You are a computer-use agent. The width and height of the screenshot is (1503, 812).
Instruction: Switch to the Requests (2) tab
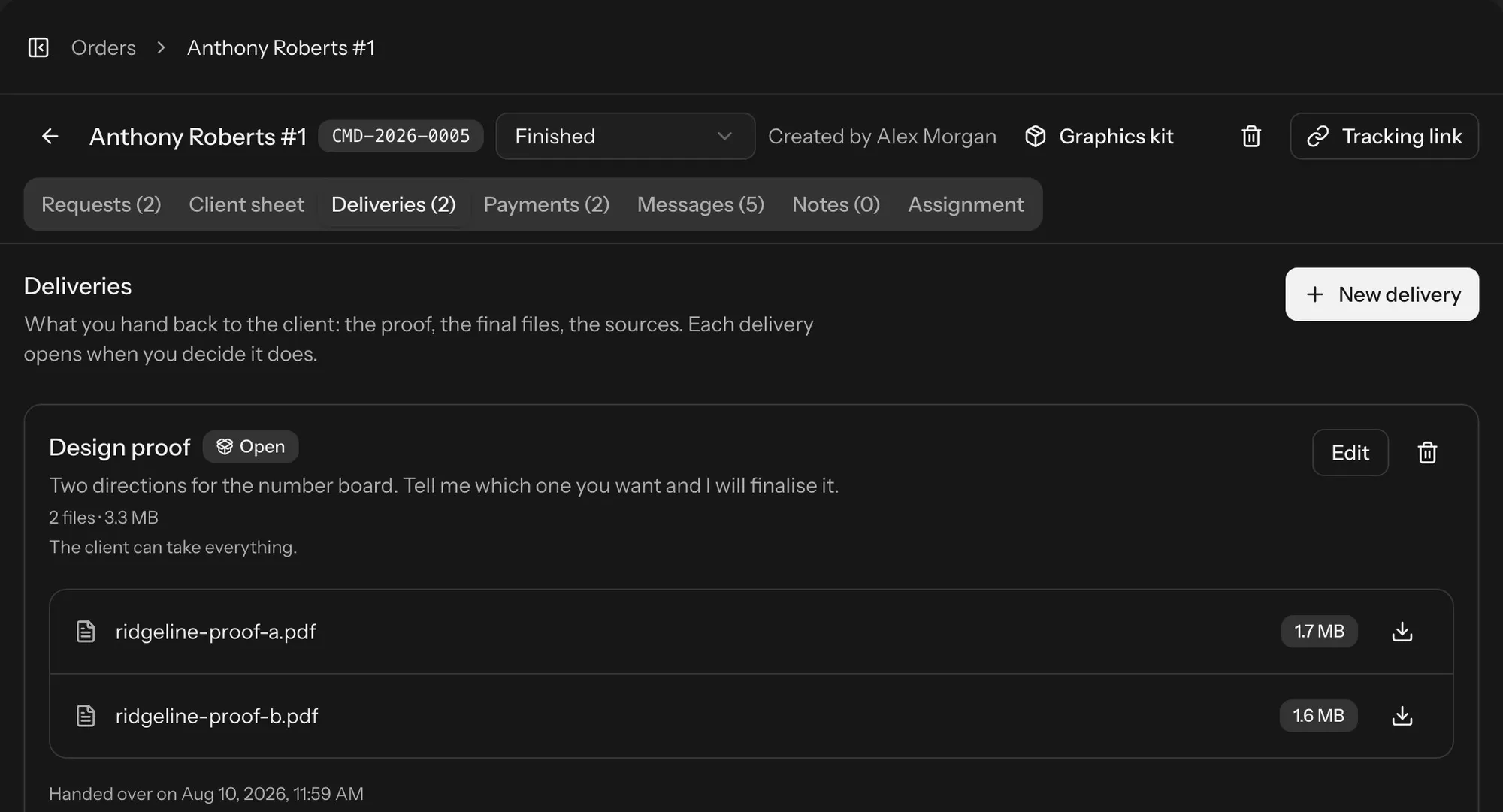(101, 204)
